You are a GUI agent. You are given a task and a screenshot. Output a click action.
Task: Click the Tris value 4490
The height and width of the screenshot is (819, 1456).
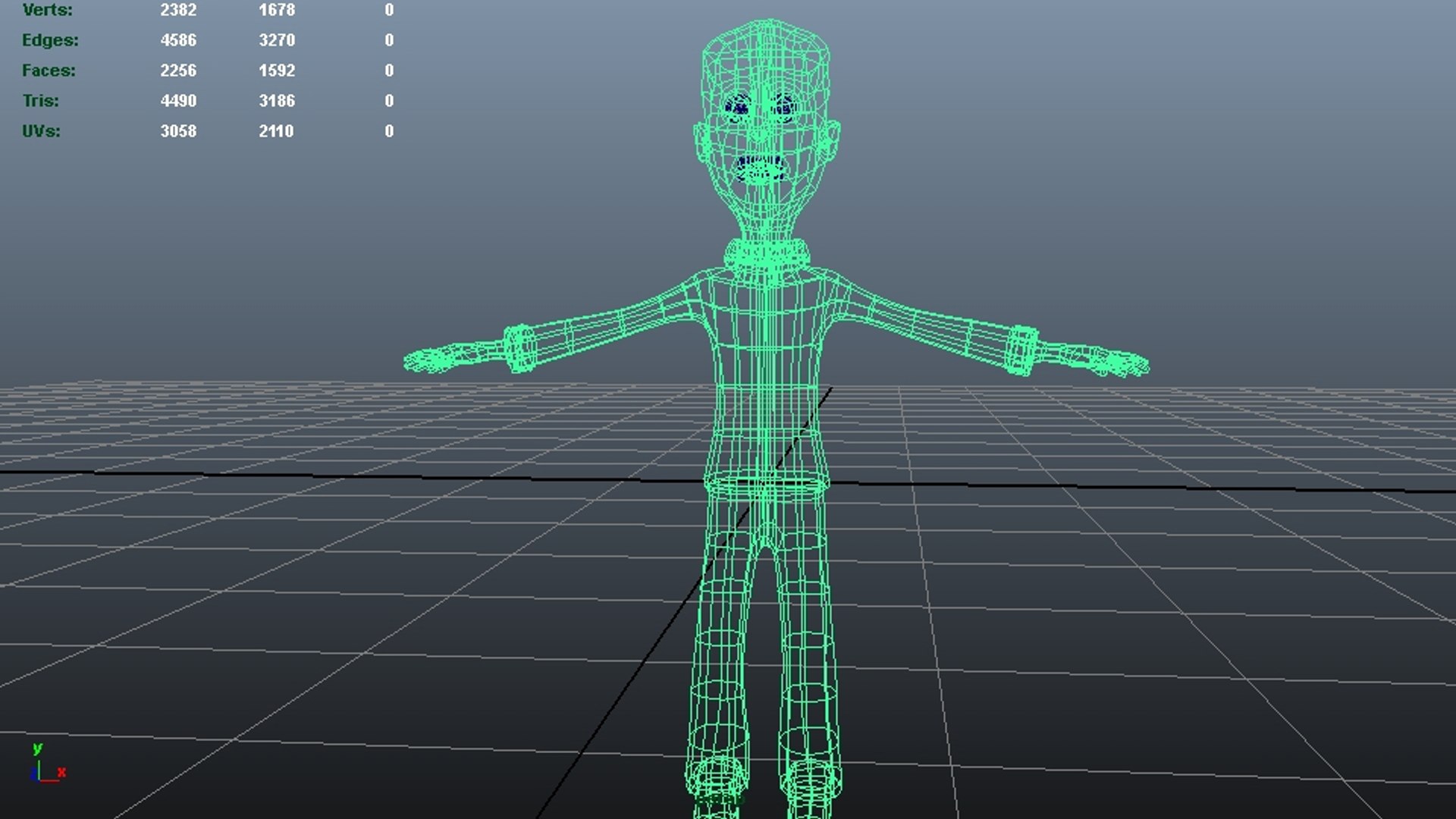[x=178, y=101]
